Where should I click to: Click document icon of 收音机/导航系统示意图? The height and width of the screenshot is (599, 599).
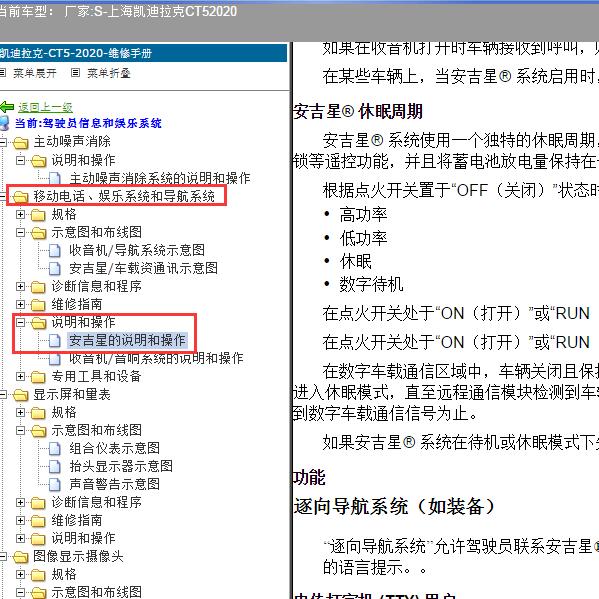click(55, 251)
